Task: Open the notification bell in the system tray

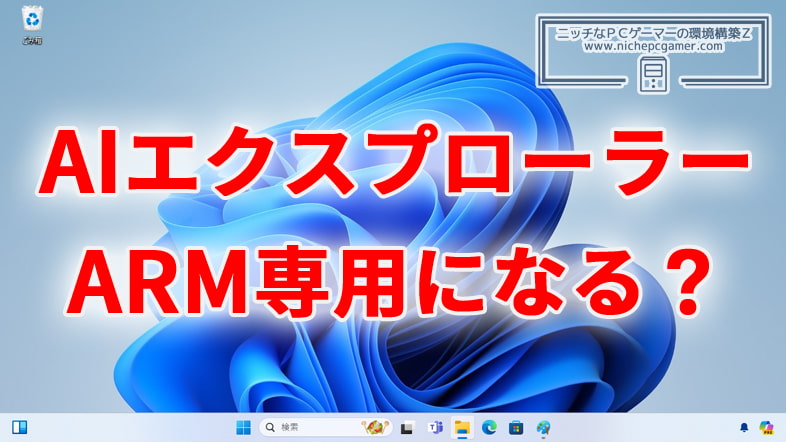Action: pos(744,427)
